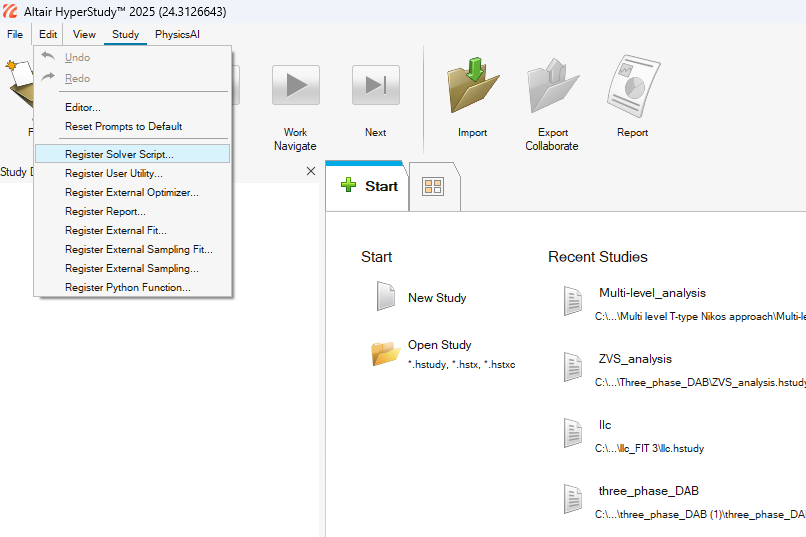
Task: Click the Three_phase_DAB\ZVS_analysis.hstudy path
Action: [700, 382]
